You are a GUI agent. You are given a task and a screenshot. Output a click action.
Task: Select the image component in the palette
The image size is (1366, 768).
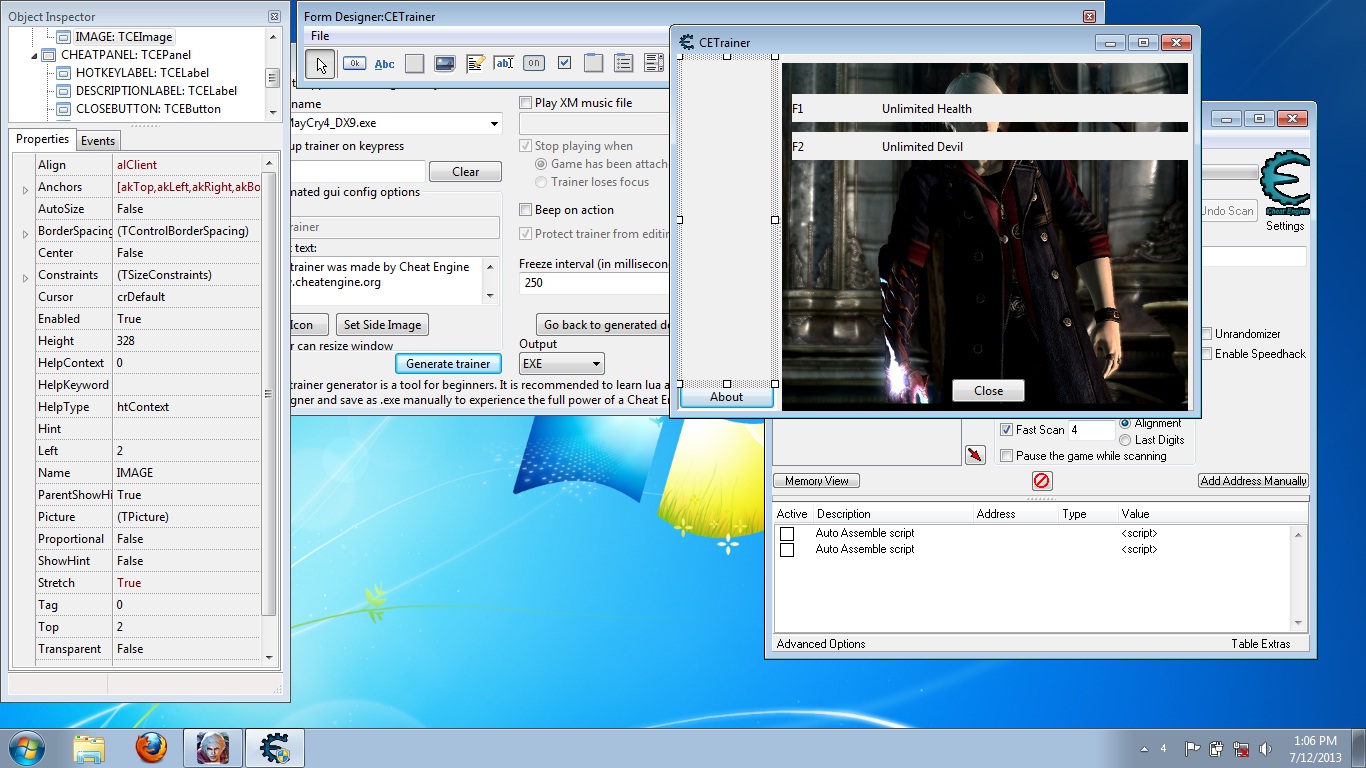coord(444,64)
